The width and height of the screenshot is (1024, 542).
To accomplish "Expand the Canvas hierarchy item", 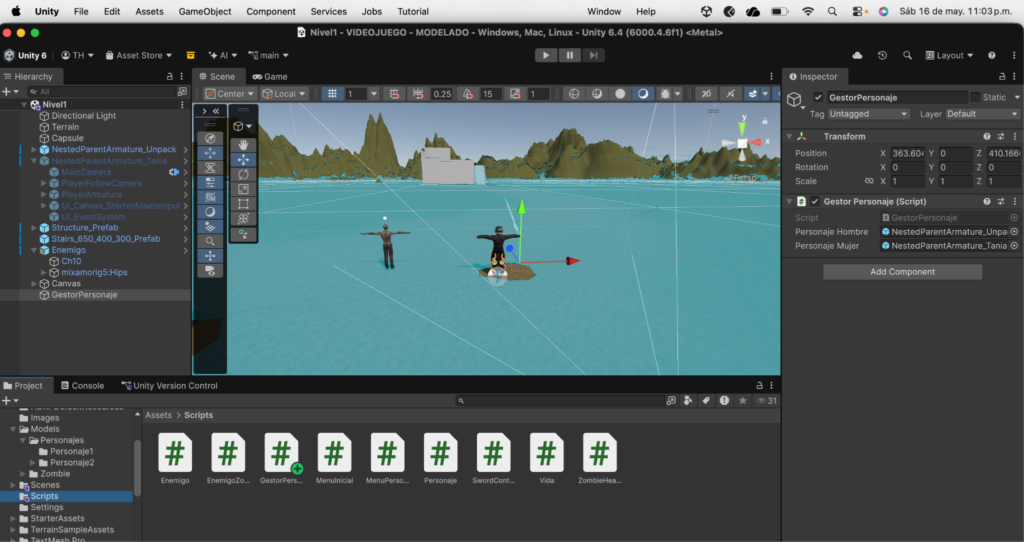I will pos(34,284).
